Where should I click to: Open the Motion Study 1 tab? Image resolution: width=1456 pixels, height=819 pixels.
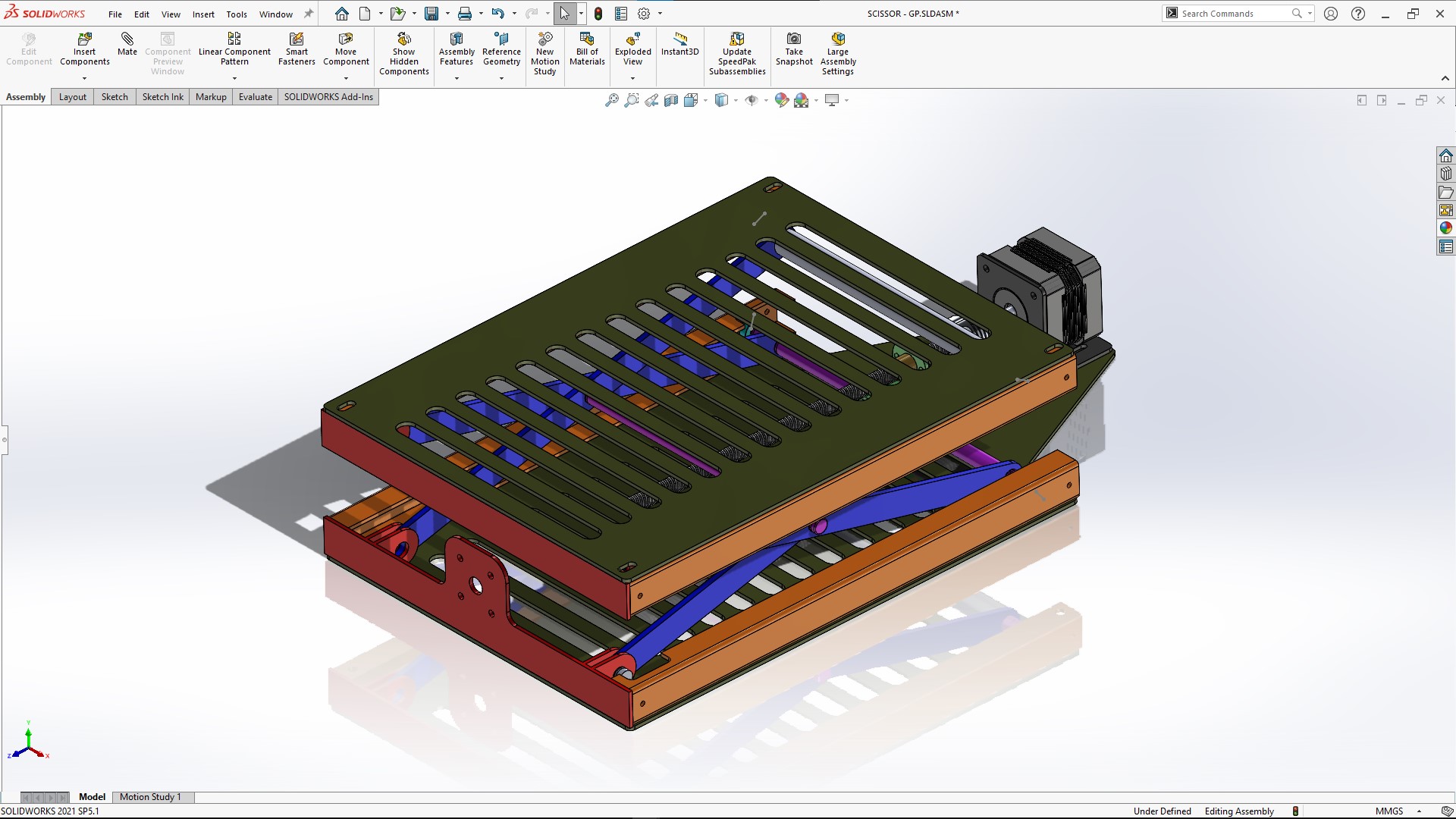click(x=150, y=797)
